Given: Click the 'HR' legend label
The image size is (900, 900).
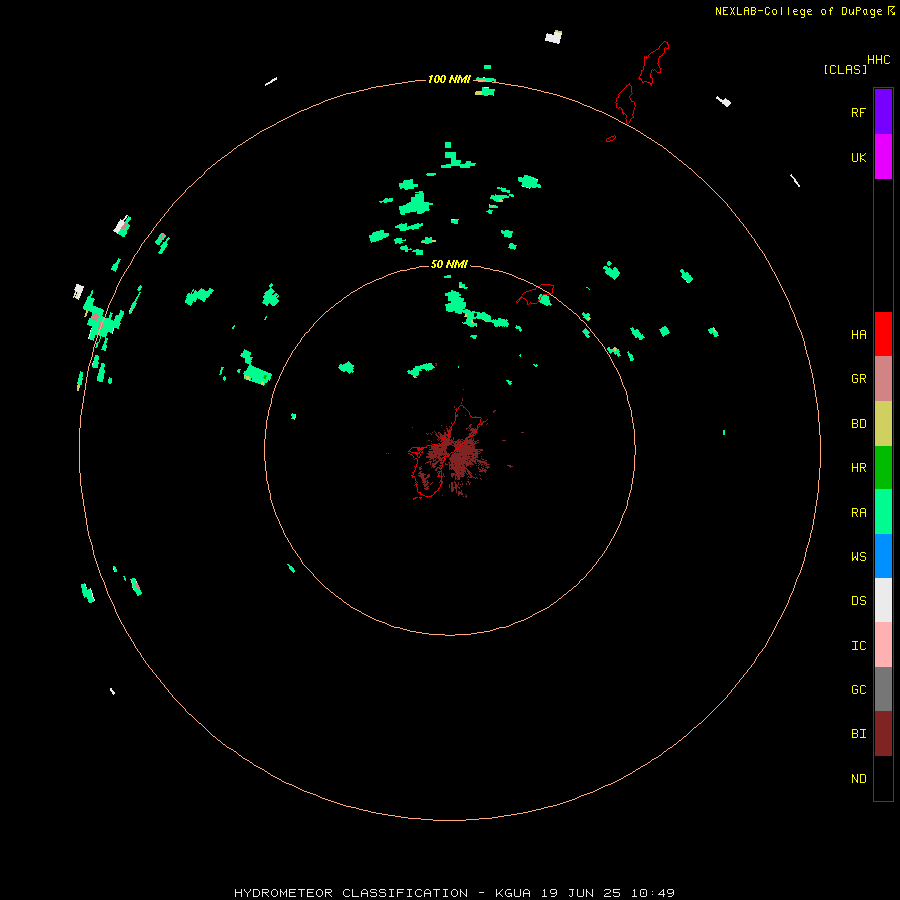Looking at the screenshot, I should (x=858, y=468).
